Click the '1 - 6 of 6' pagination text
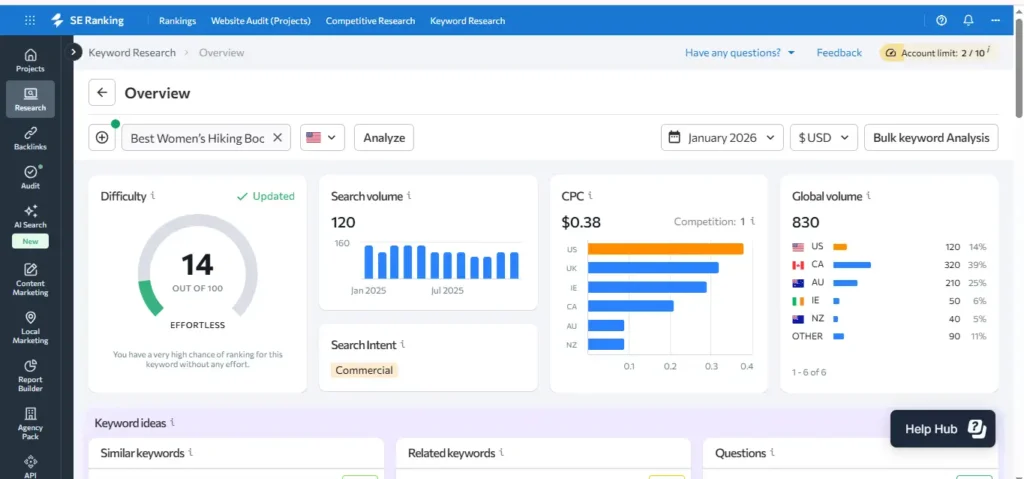The width and height of the screenshot is (1024, 479). point(809,372)
